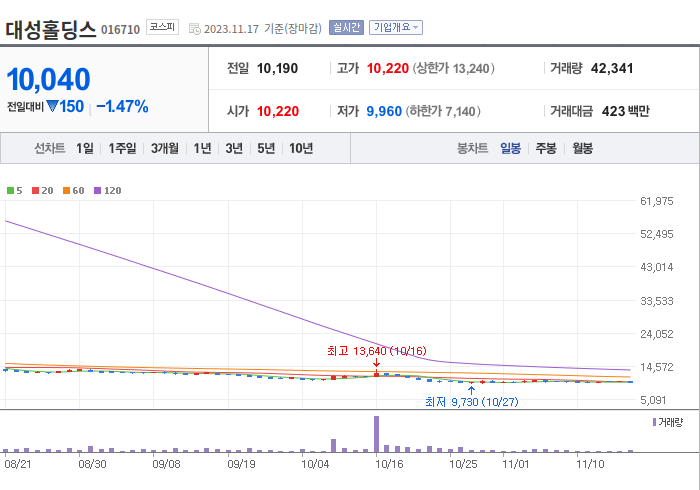Screen dimensions: 700x490
Task: Select the 1년 line chart tab
Action: tap(202, 148)
